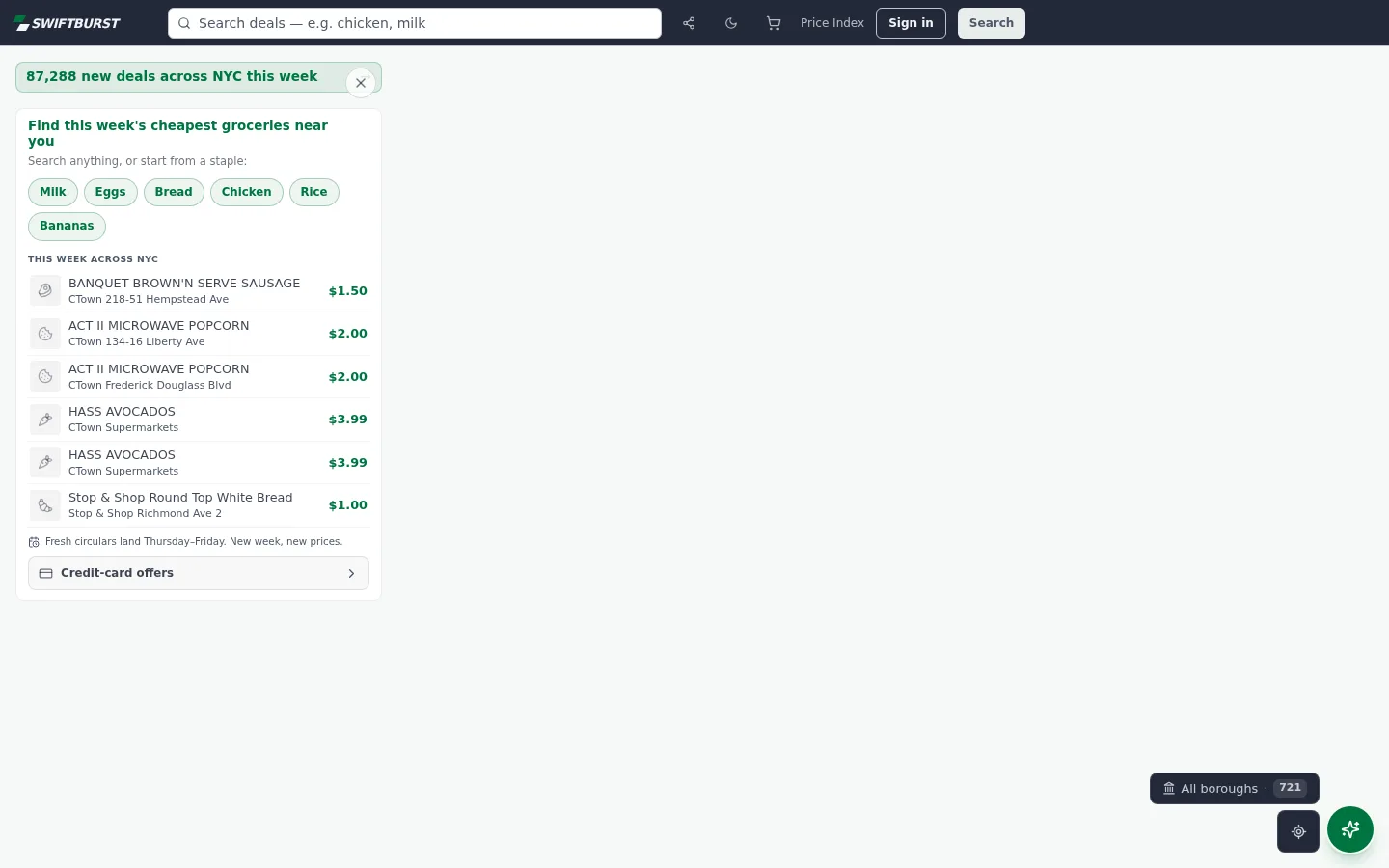Click the credit card icon
Image resolution: width=1389 pixels, height=868 pixels.
click(x=45, y=573)
